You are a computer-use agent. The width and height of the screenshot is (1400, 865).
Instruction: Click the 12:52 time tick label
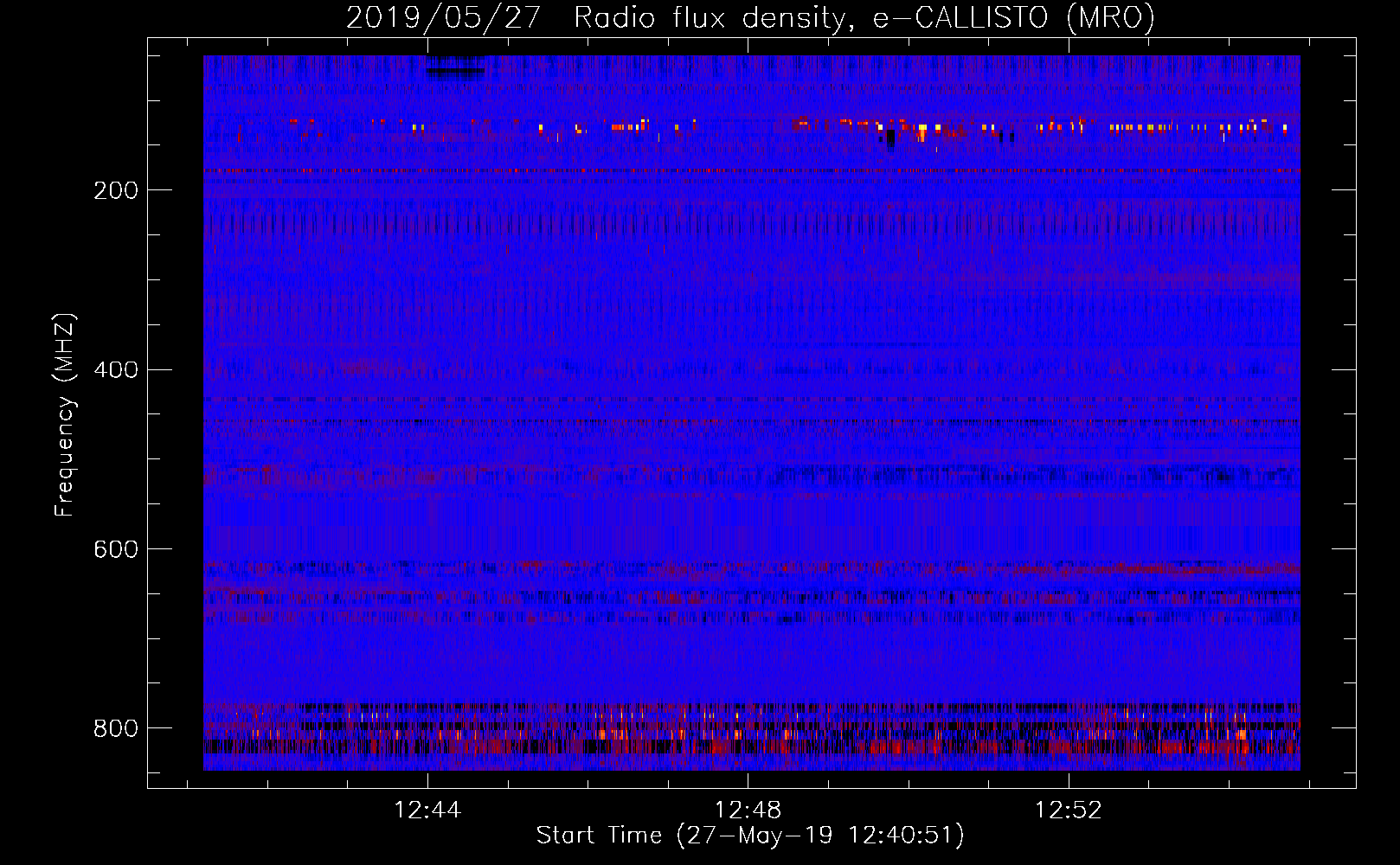(x=1069, y=811)
